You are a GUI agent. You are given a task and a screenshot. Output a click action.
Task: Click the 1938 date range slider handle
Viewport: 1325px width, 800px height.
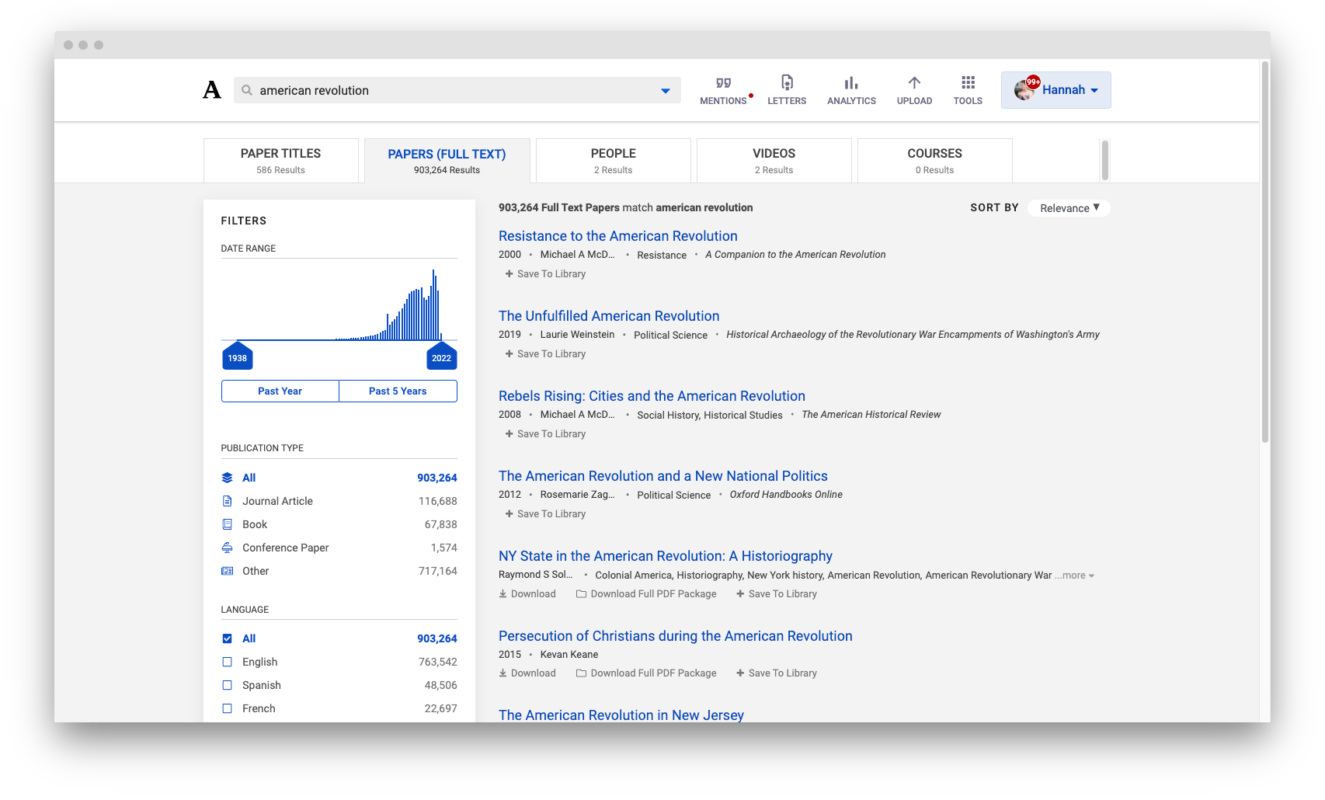point(237,357)
